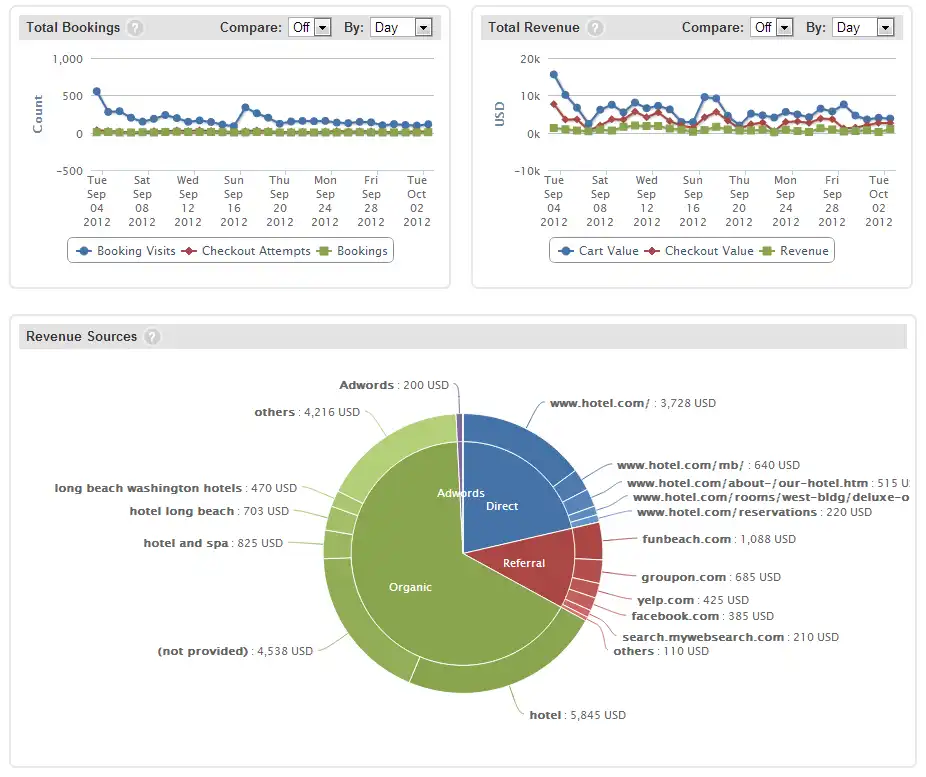This screenshot has height=777, width=926.
Task: Toggle the Checkout Attempts series in the legend
Action: click(x=246, y=251)
